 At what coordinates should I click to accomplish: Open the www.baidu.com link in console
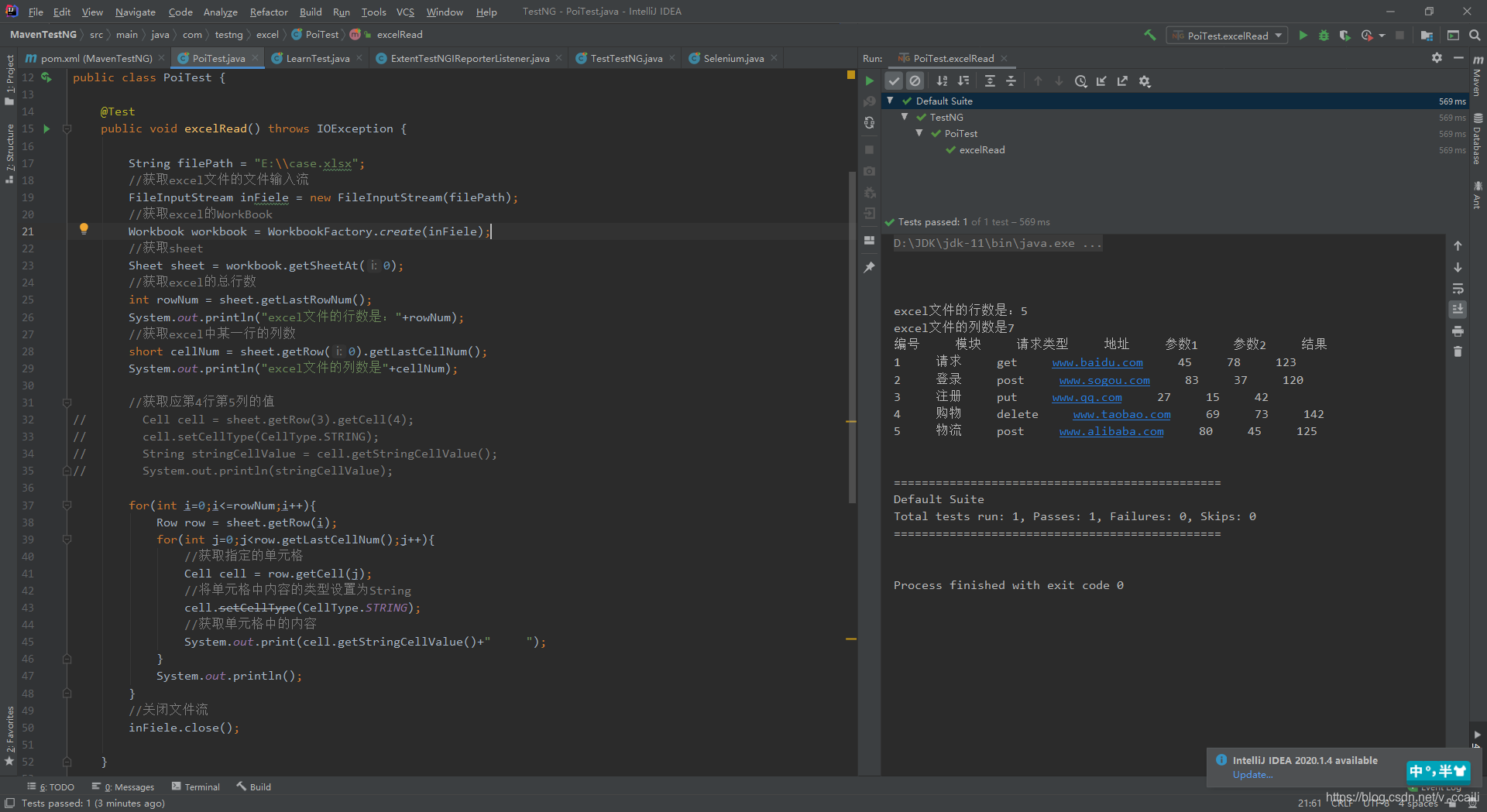1097,362
